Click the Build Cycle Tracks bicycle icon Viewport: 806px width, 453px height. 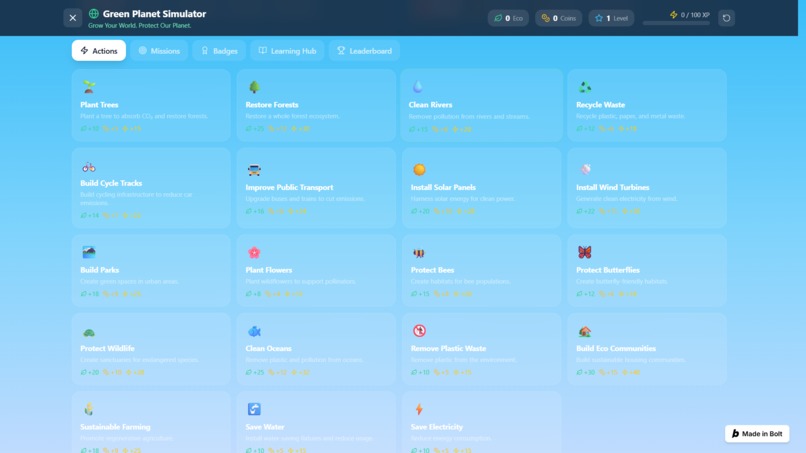(89, 167)
